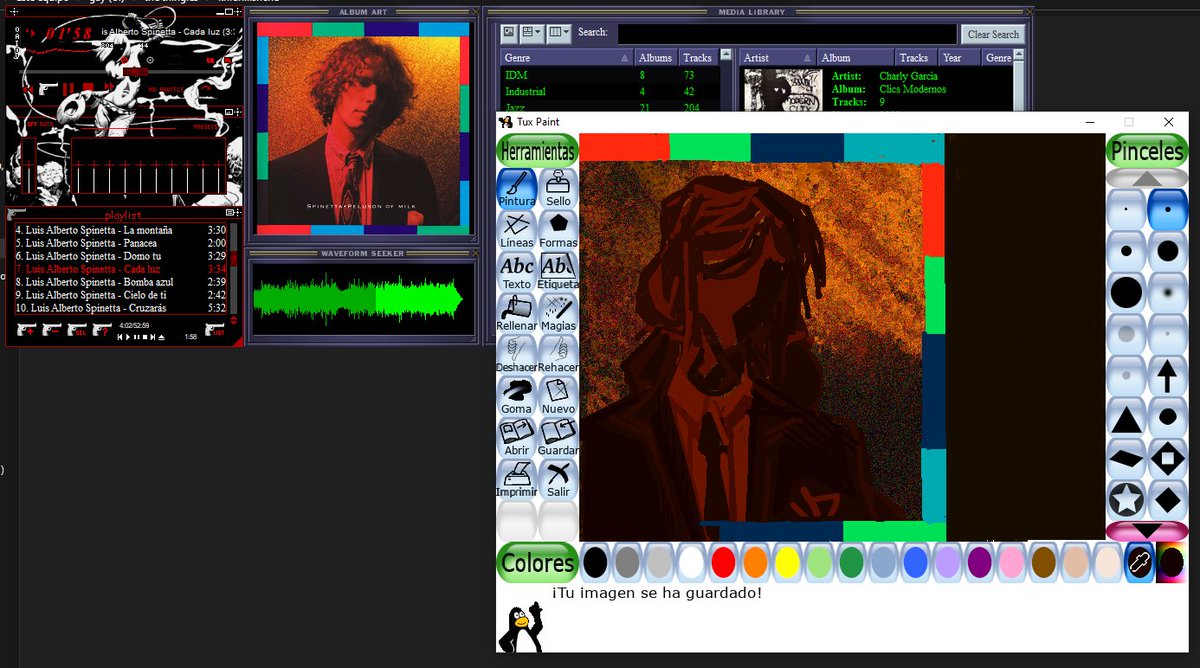This screenshot has width=1200, height=668.
Task: Choose the star brush
Action: click(1126, 499)
